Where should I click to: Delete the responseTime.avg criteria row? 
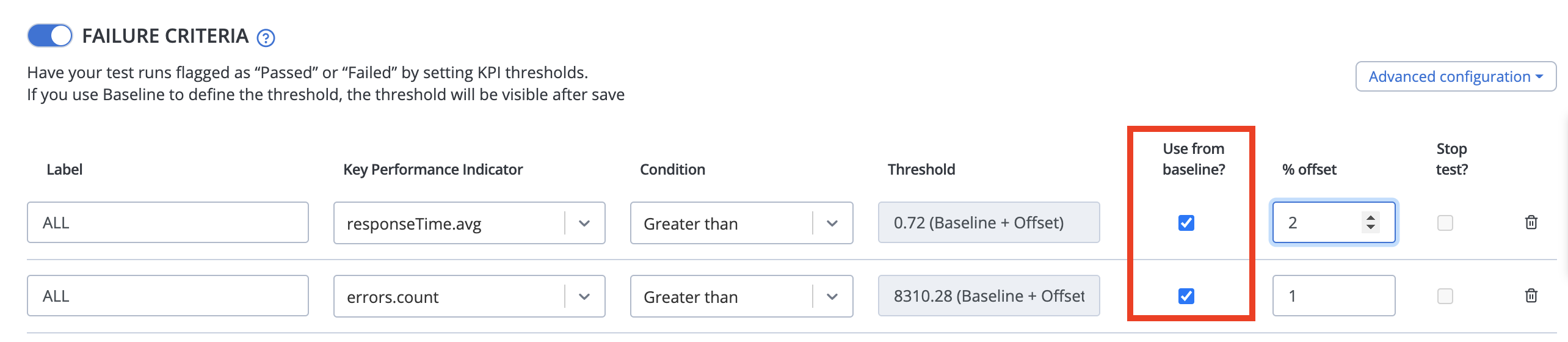1531,222
